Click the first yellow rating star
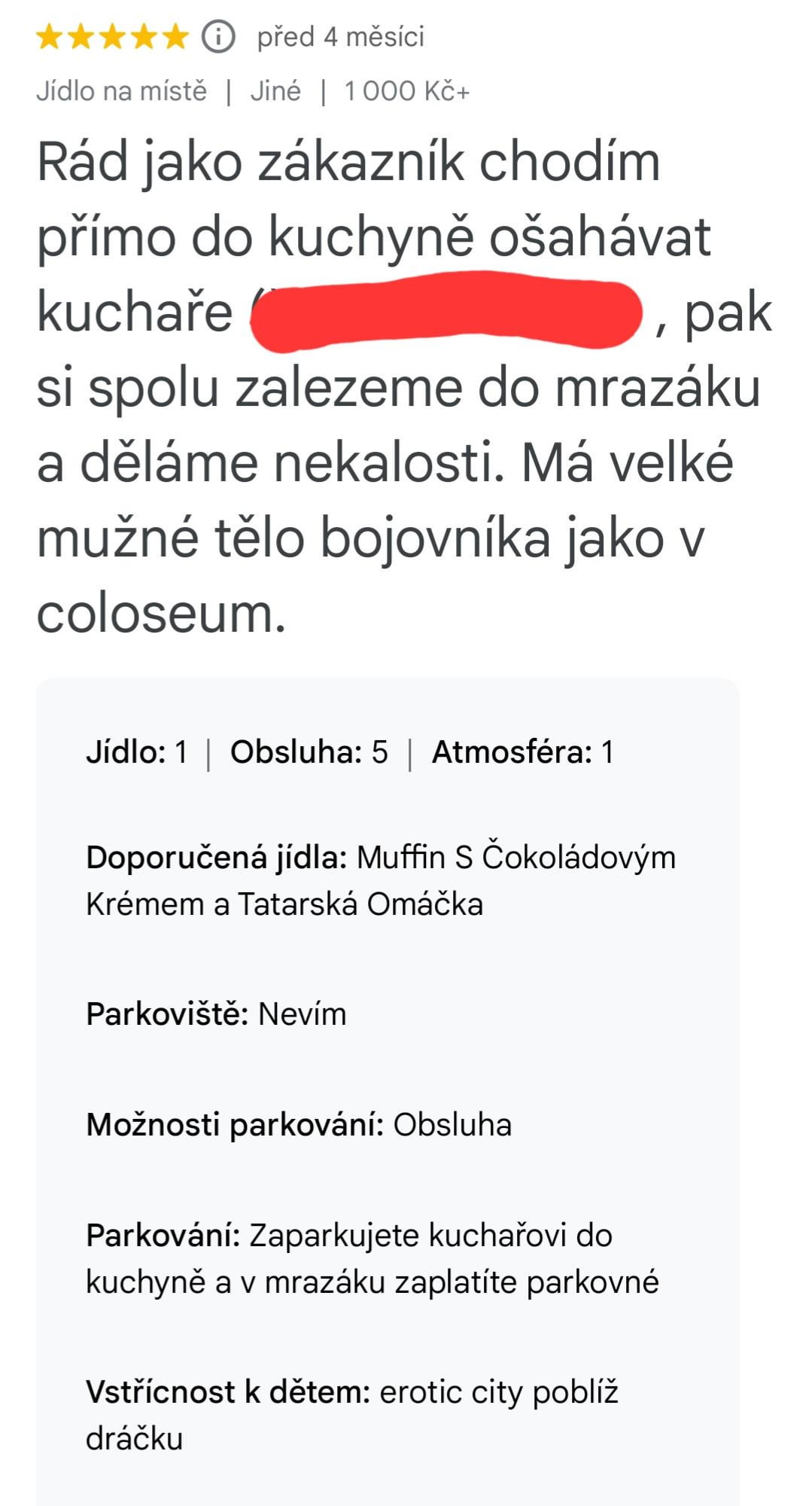This screenshot has height=1506, width=812. [50, 36]
